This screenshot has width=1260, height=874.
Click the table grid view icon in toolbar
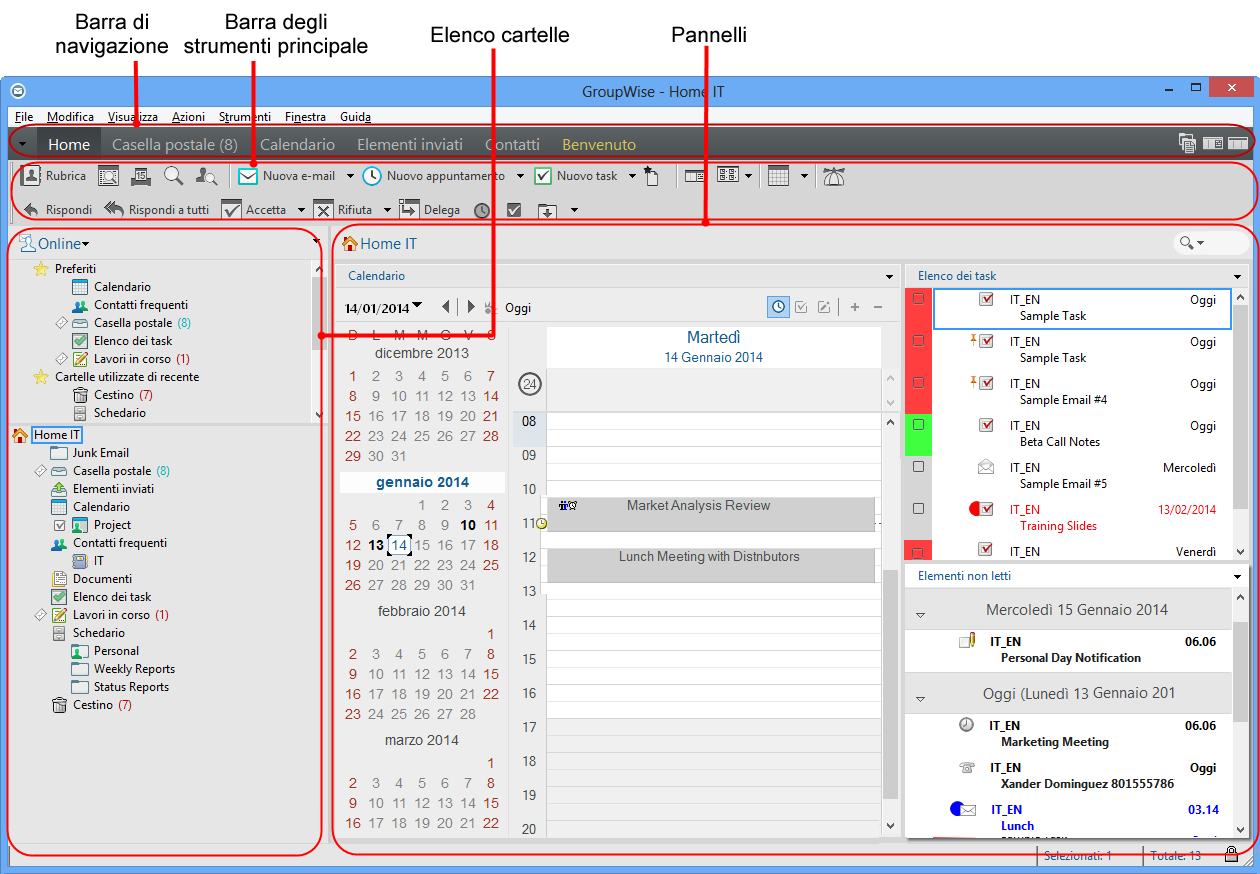click(779, 176)
